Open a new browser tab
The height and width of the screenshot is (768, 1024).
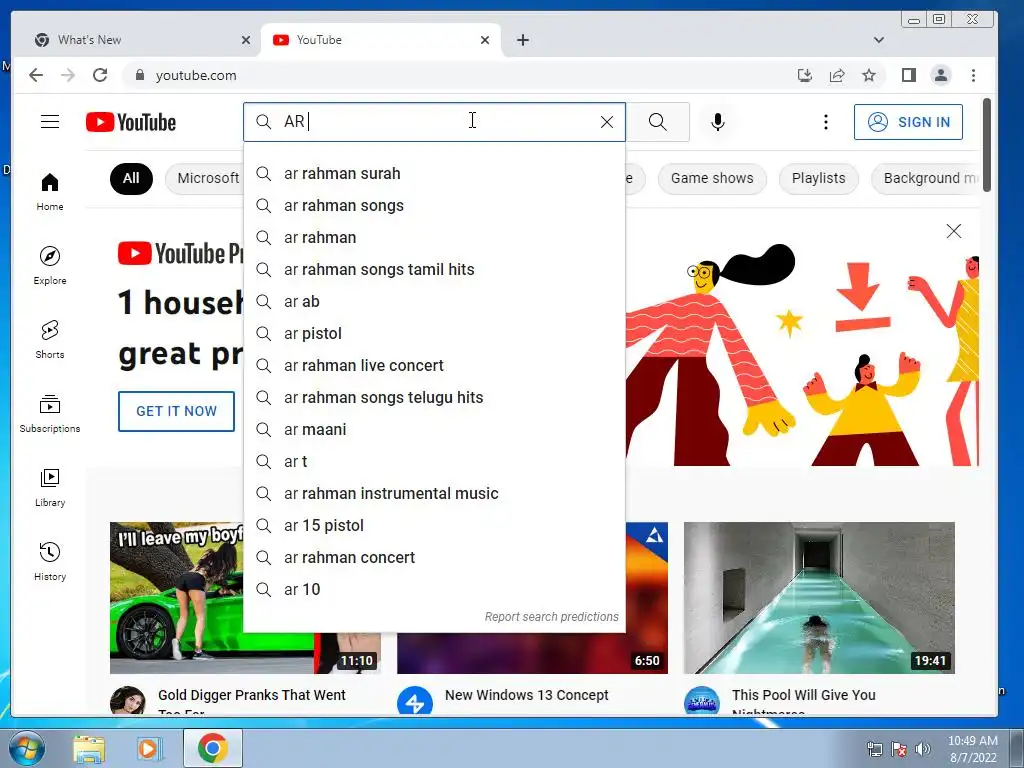(x=522, y=40)
